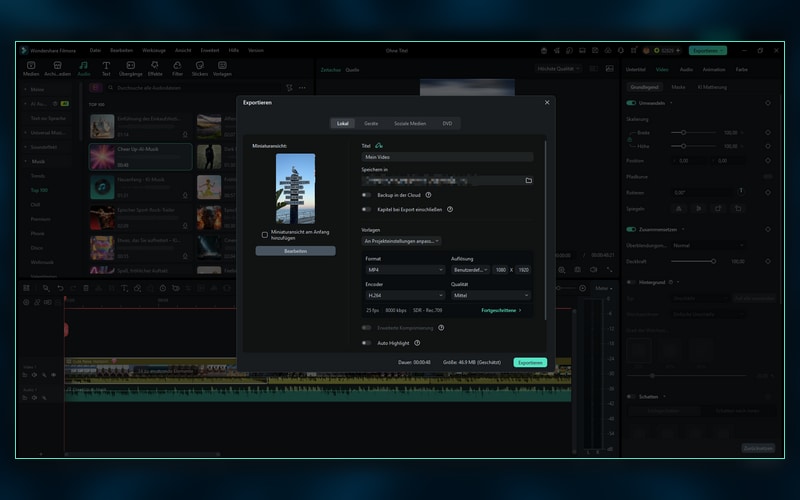This screenshot has height=500, width=800.
Task: Open the Vorlagen preset dropdown in export
Action: [402, 241]
